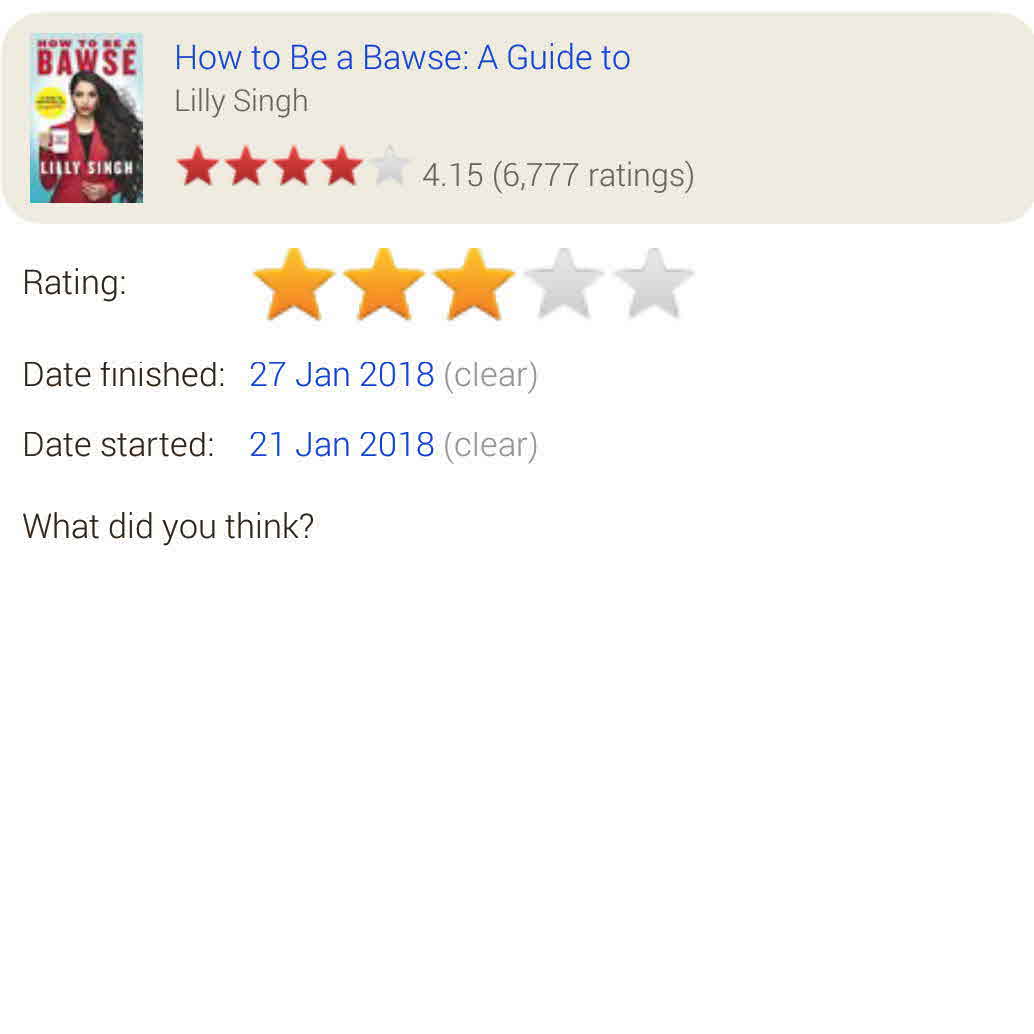Set rating to four stars
This screenshot has height=1034, width=1034.
tap(564, 284)
